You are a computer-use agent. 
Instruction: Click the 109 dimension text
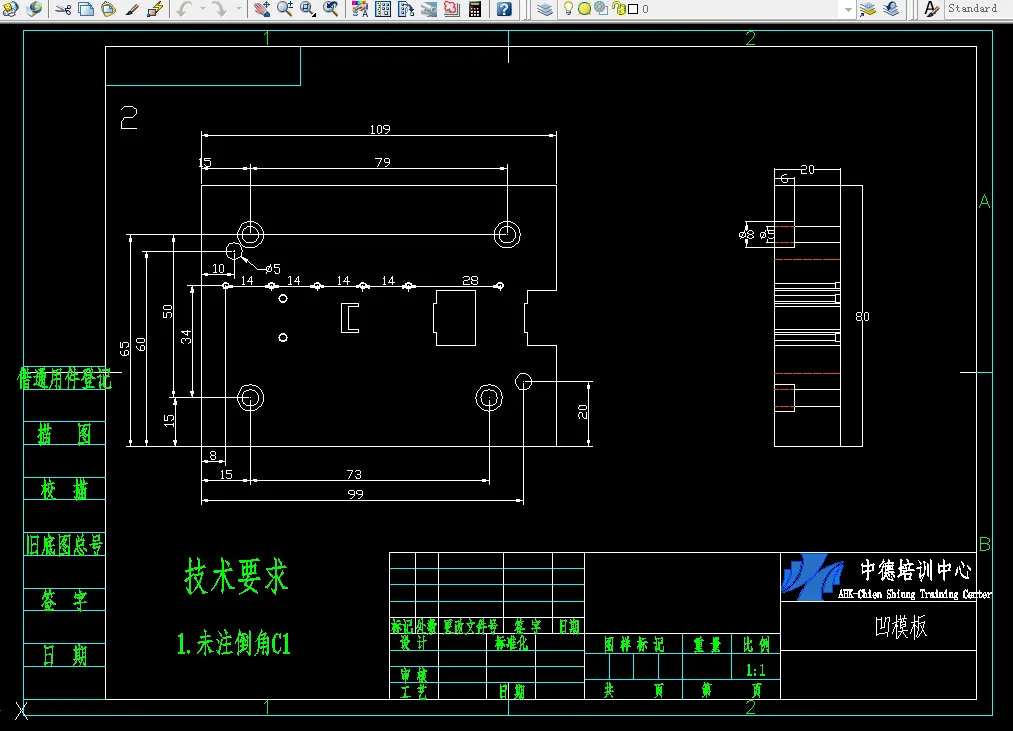tap(380, 129)
